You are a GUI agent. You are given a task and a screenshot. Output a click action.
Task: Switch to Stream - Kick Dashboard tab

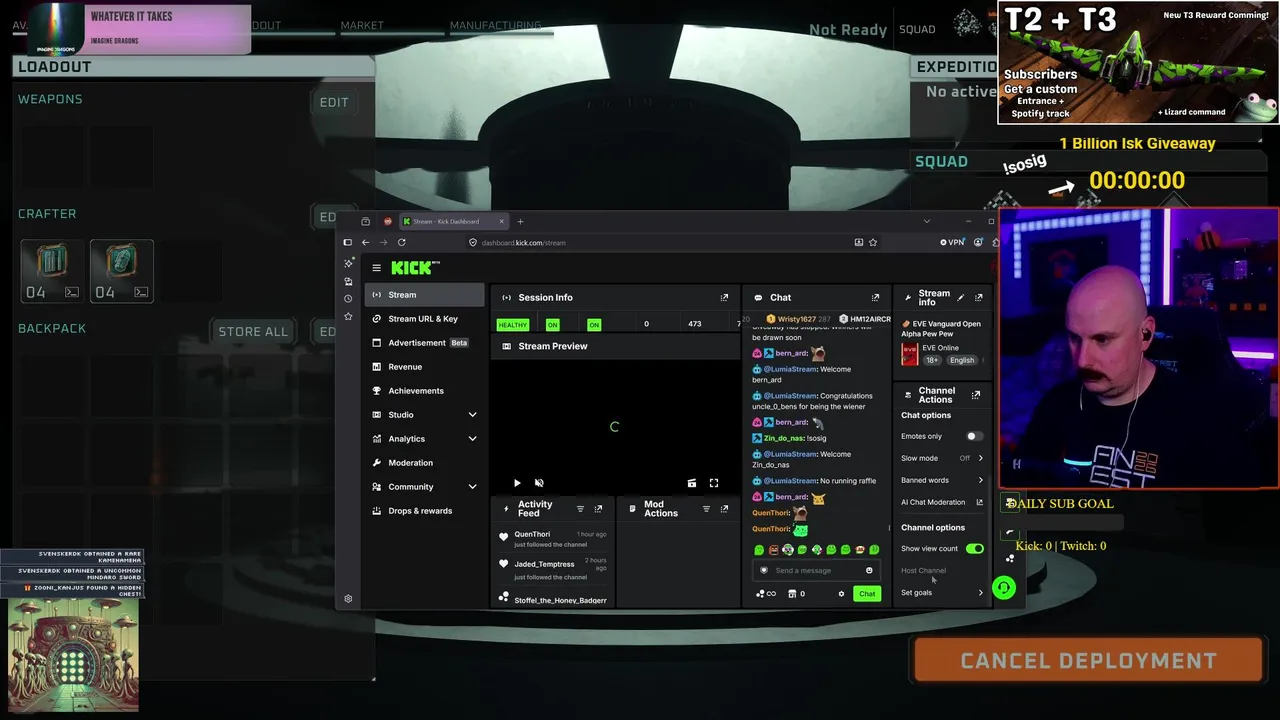pyautogui.click(x=455, y=221)
